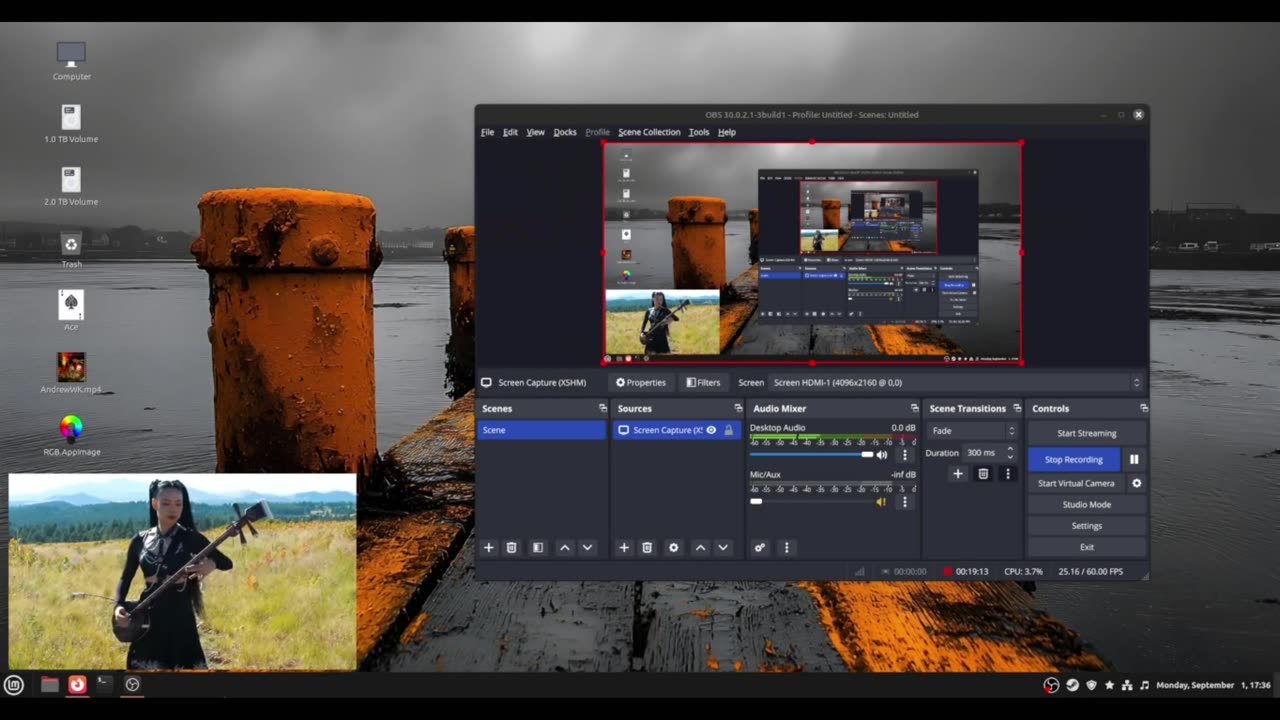Viewport: 1280px width, 720px height.
Task: Open the Help menu
Action: (727, 132)
